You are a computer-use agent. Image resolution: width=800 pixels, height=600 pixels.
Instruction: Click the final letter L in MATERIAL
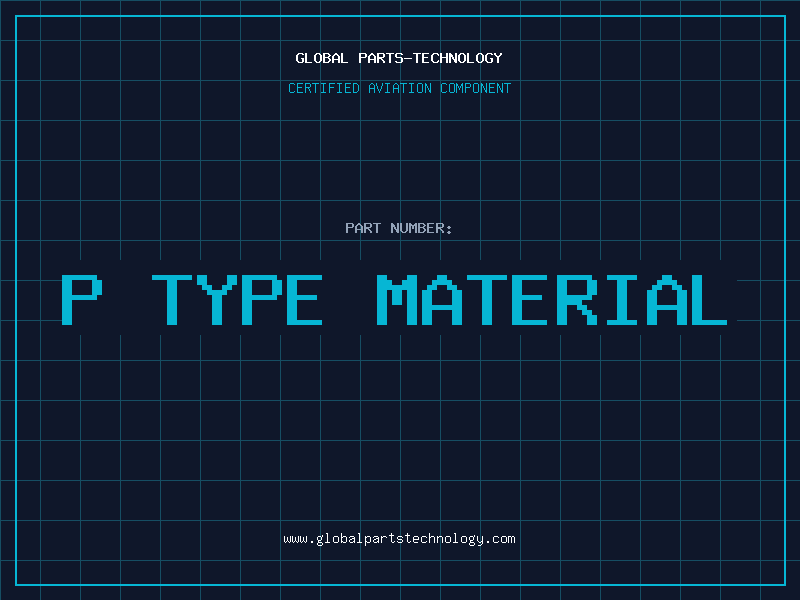(705, 299)
